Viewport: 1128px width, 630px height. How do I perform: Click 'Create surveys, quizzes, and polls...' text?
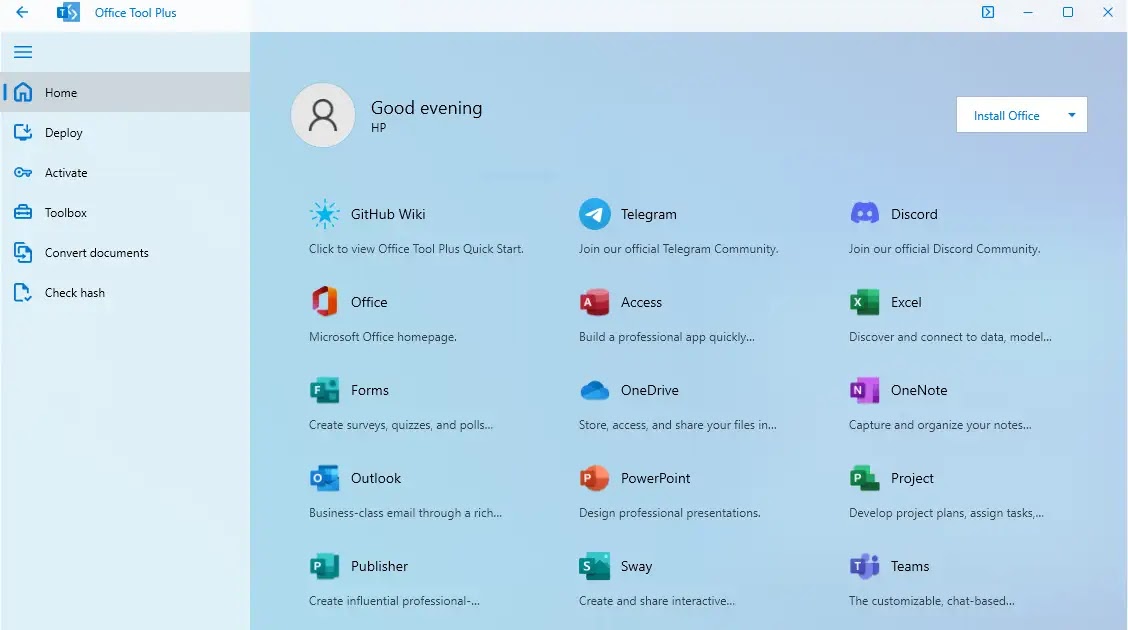coord(401,425)
